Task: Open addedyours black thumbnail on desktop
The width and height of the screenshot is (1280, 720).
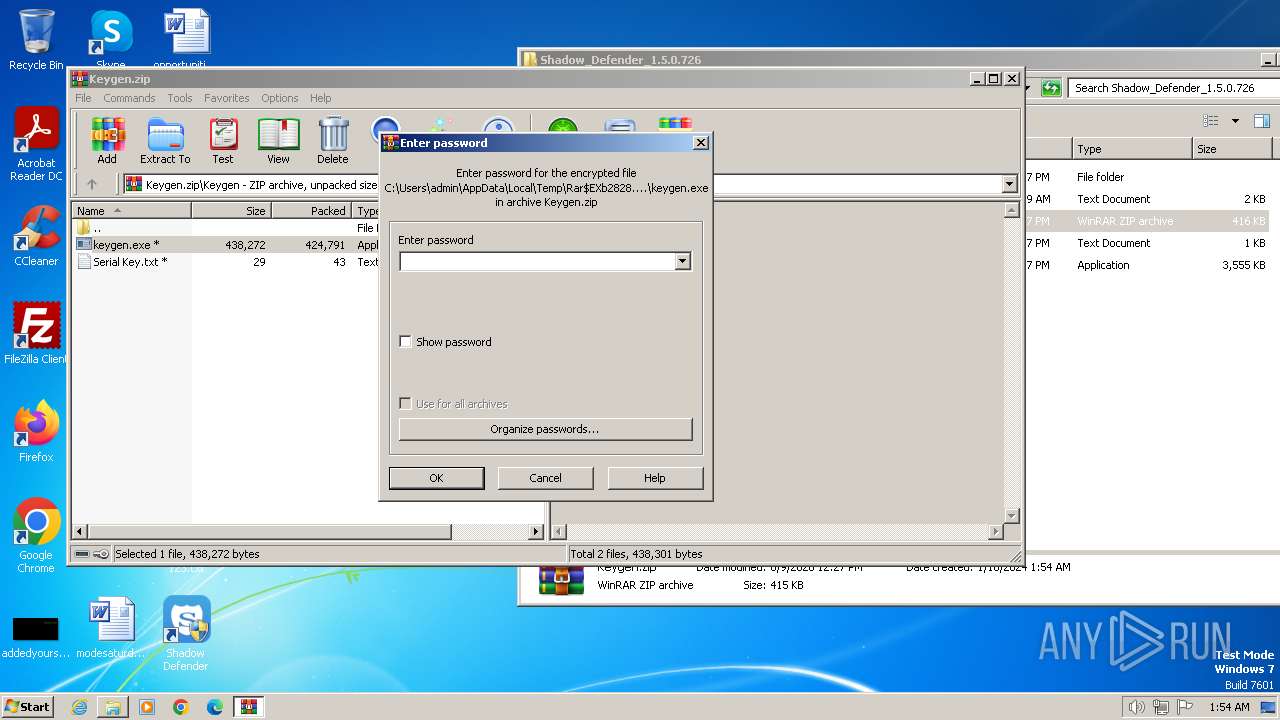Action: (36, 635)
